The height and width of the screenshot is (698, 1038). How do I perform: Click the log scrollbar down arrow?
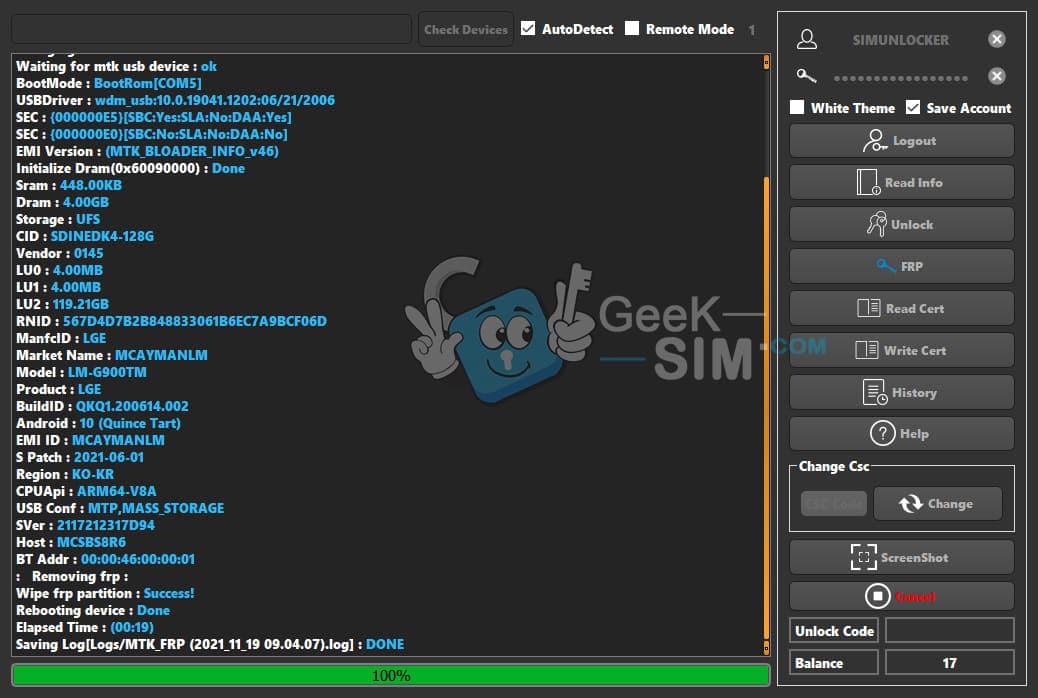point(767,647)
